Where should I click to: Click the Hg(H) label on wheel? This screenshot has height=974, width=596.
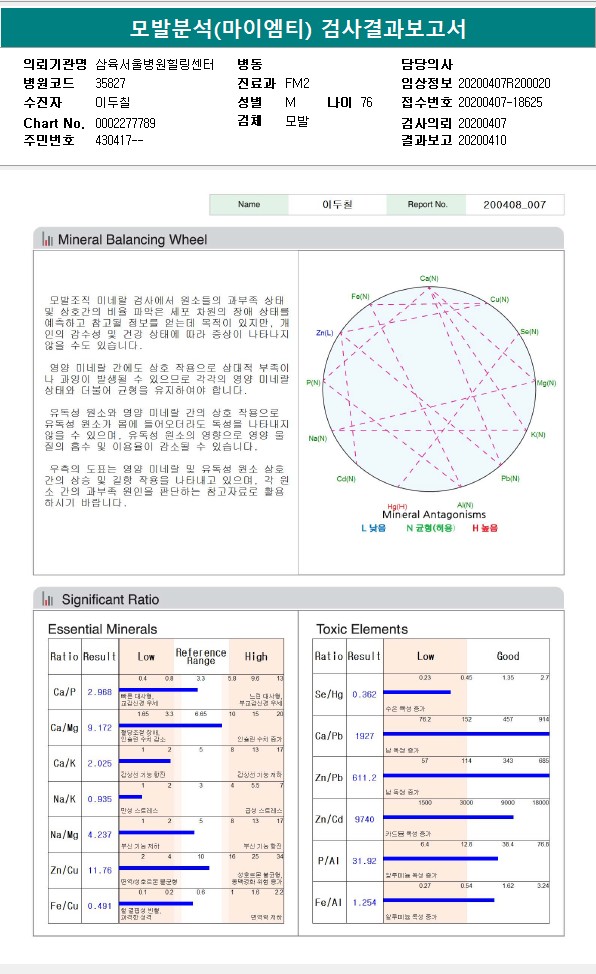click(x=397, y=506)
